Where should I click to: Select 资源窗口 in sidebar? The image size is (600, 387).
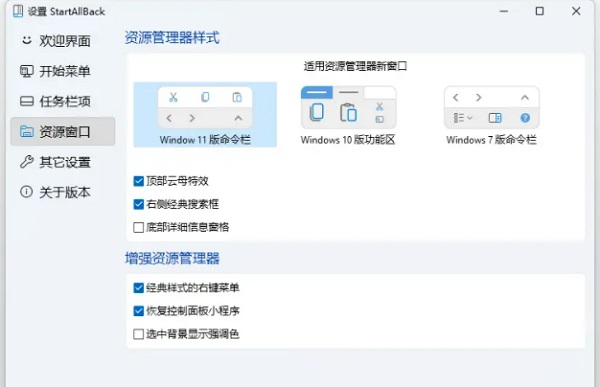63,132
